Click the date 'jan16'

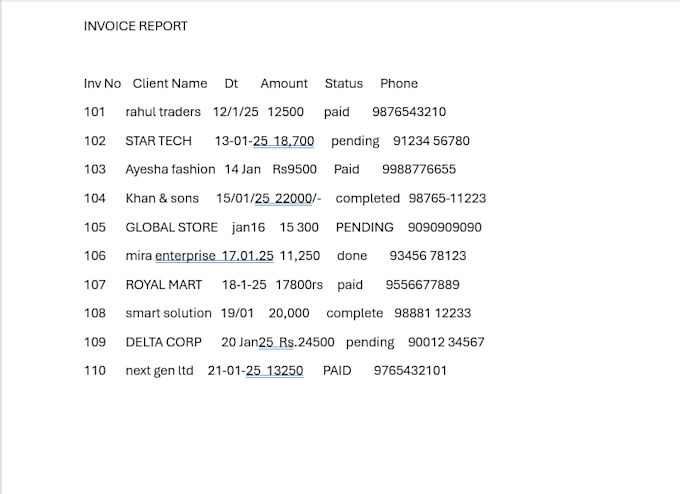248,227
